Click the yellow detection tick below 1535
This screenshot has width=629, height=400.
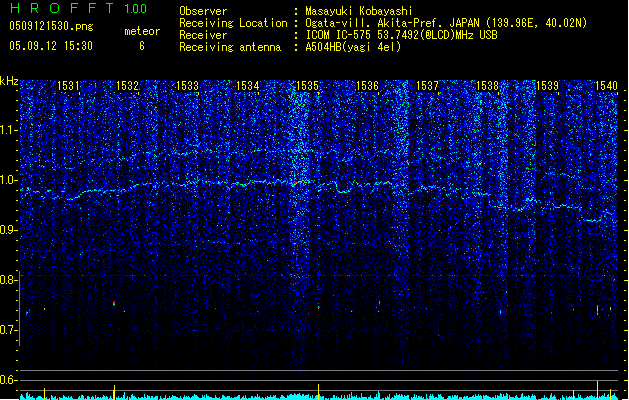[319, 391]
